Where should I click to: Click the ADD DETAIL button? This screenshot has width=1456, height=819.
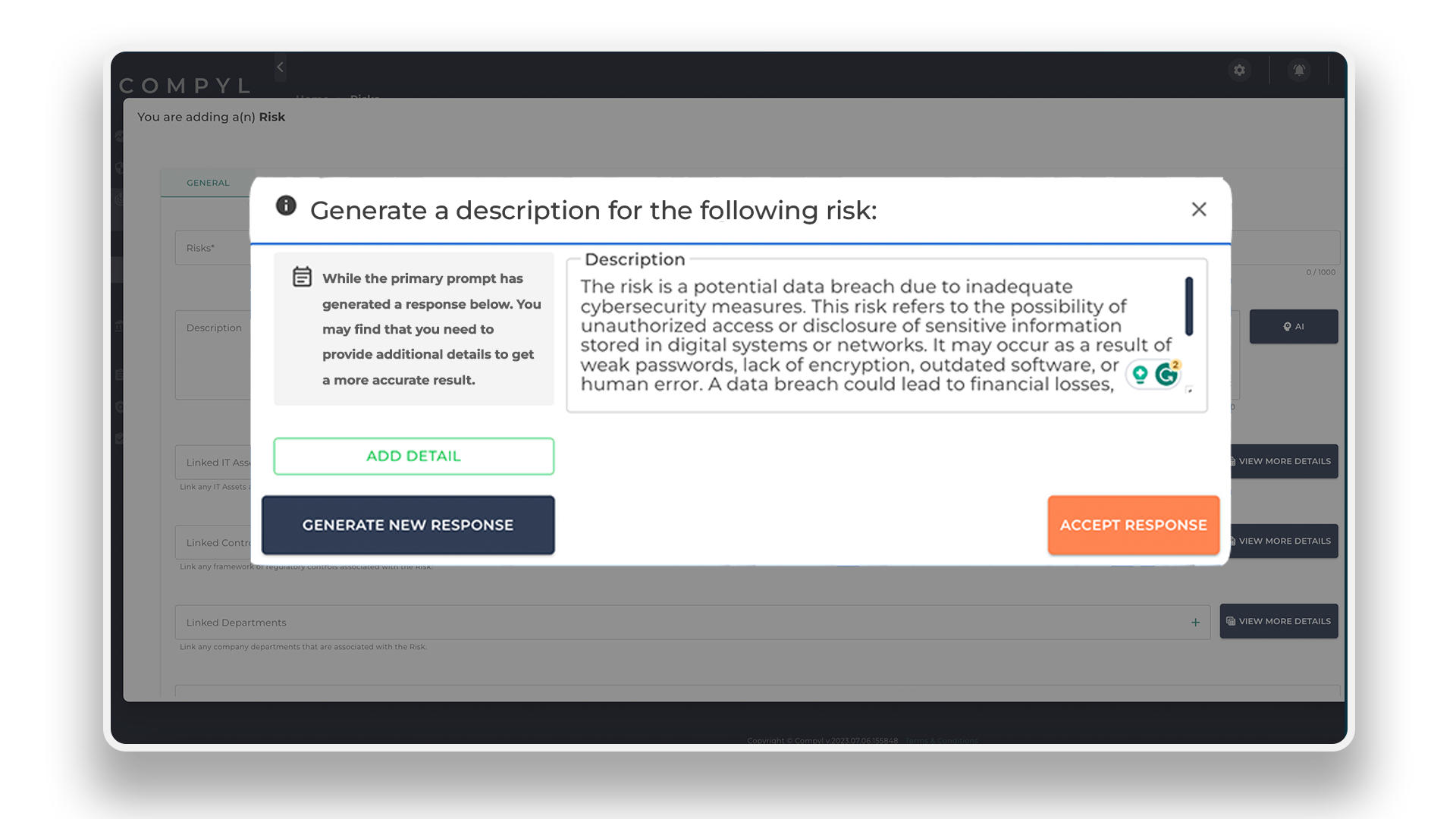coord(413,456)
